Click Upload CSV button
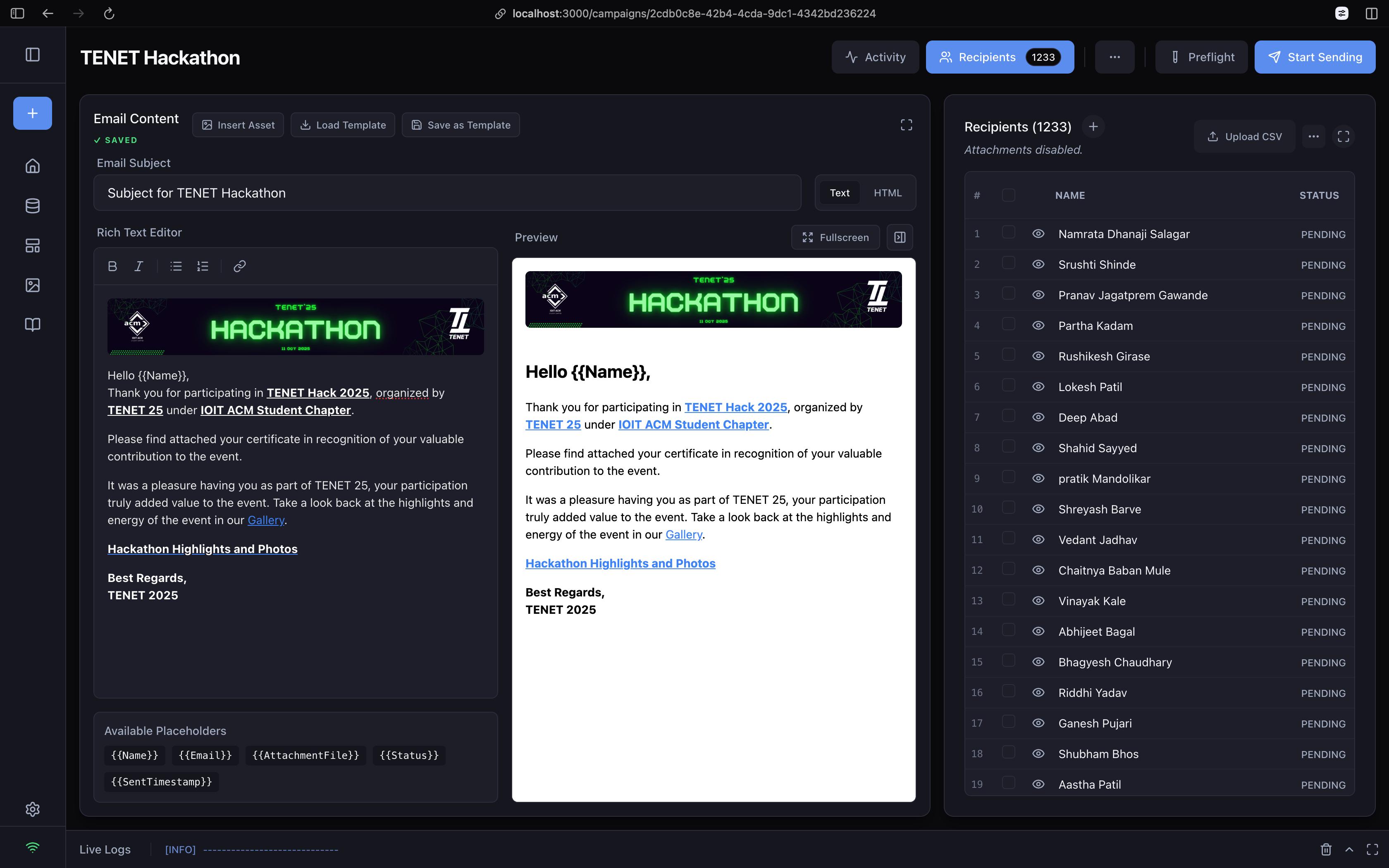 pos(1244,137)
